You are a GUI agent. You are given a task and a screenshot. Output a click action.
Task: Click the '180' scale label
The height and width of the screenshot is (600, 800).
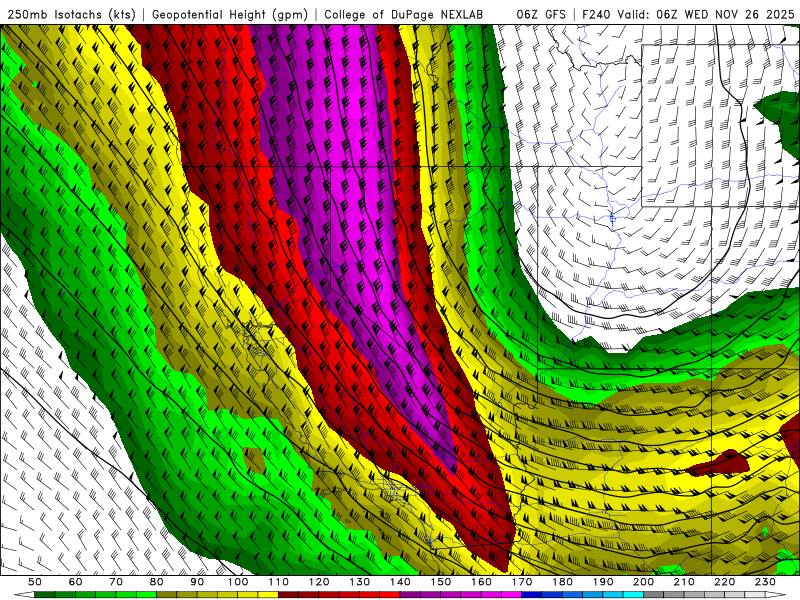562,582
